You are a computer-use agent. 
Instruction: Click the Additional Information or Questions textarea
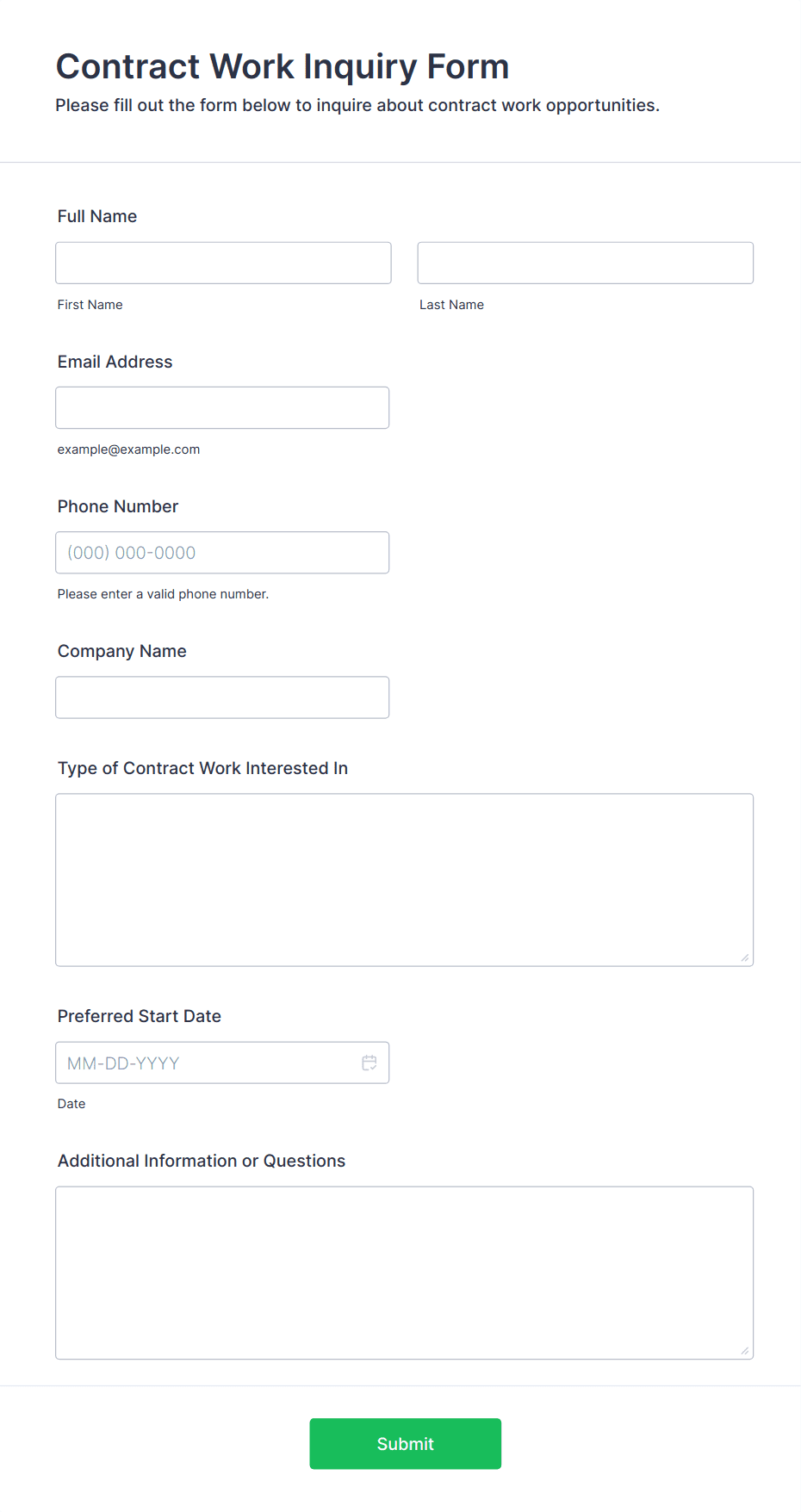tap(404, 1272)
